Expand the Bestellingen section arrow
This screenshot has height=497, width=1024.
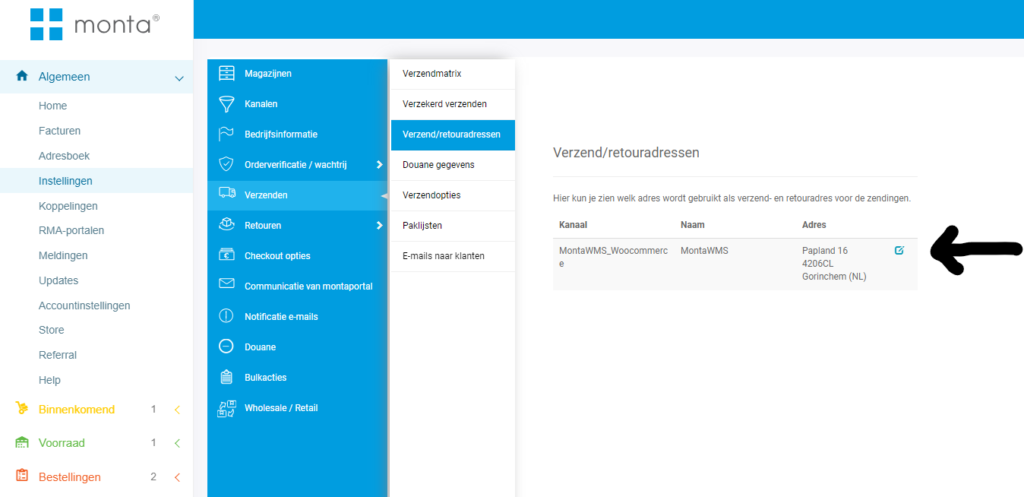click(176, 477)
